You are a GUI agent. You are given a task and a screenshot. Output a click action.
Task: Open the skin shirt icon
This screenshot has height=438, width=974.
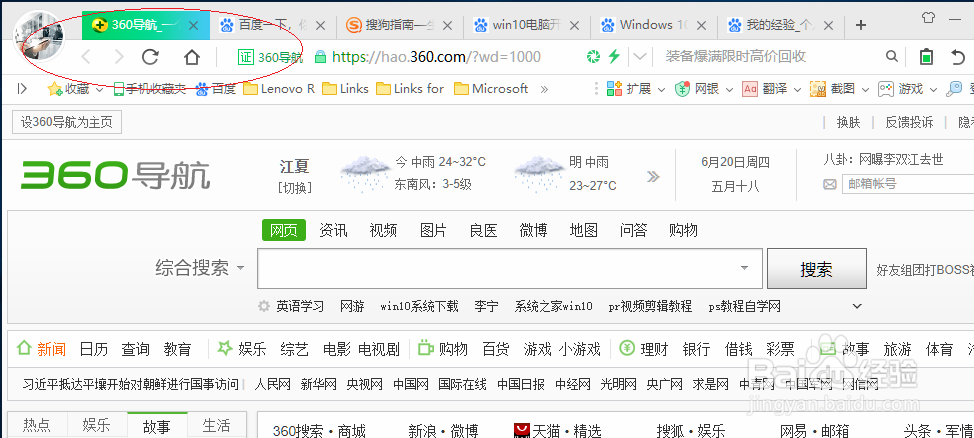(x=929, y=18)
